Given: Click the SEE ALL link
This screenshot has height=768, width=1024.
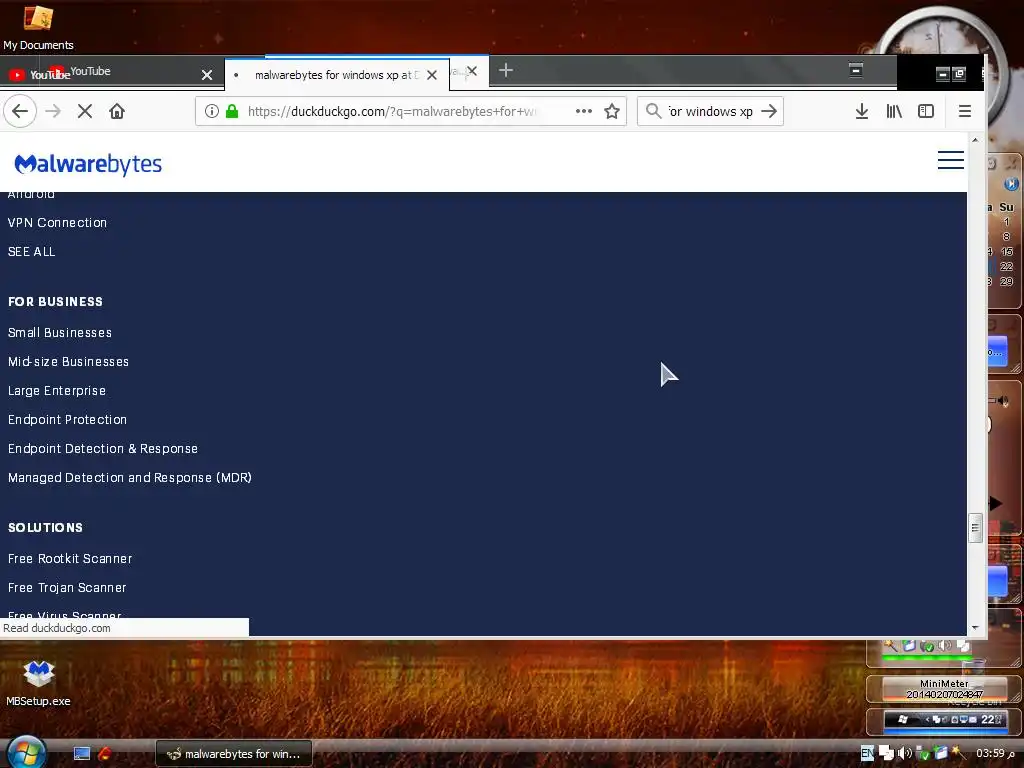Looking at the screenshot, I should point(31,251).
